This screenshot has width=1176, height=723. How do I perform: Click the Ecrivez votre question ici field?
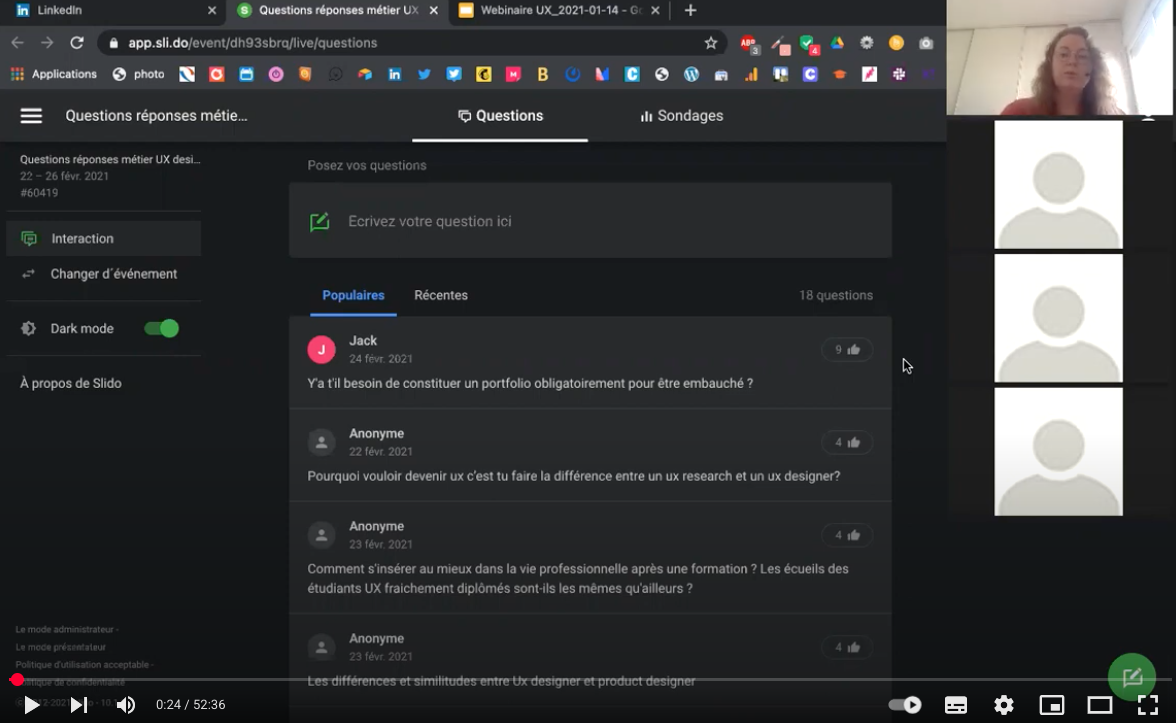[590, 221]
